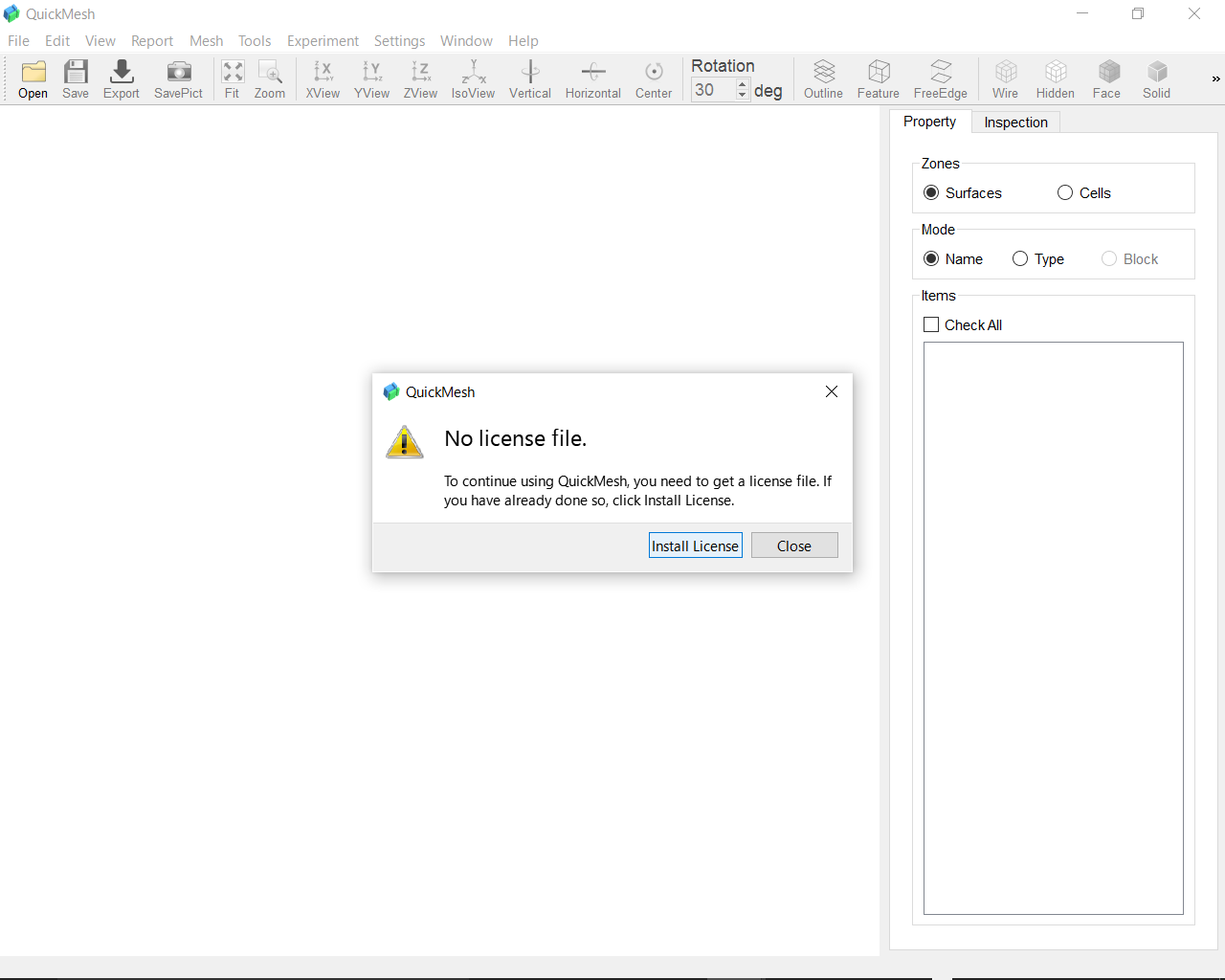This screenshot has height=980, width=1225.
Task: Switch to the Inspection tab
Action: click(1016, 122)
